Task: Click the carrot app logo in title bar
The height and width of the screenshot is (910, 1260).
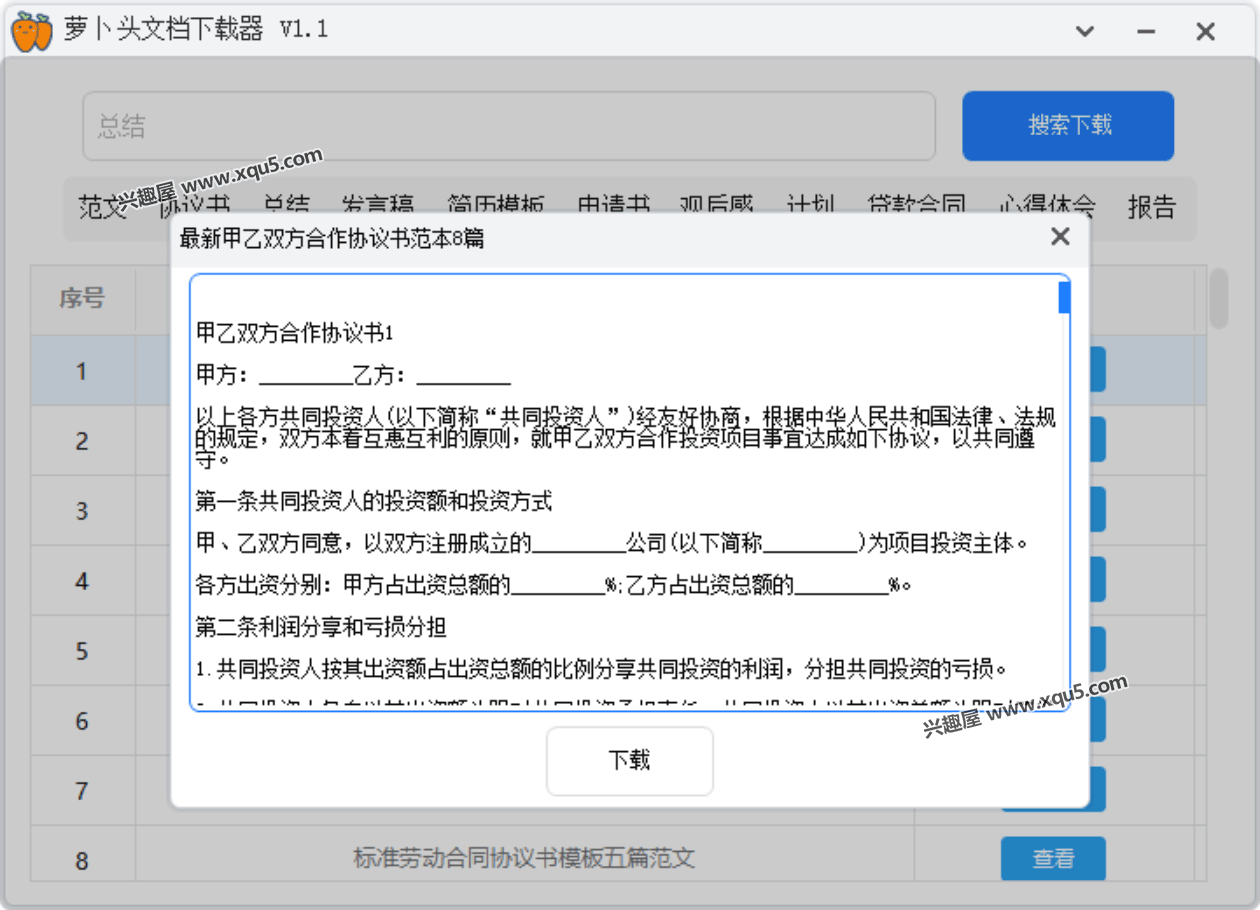Action: [31, 30]
